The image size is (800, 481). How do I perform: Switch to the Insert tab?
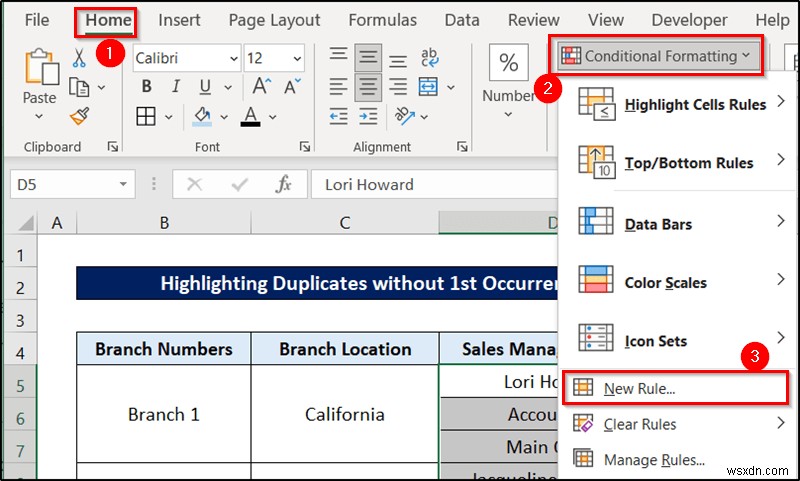(x=179, y=20)
